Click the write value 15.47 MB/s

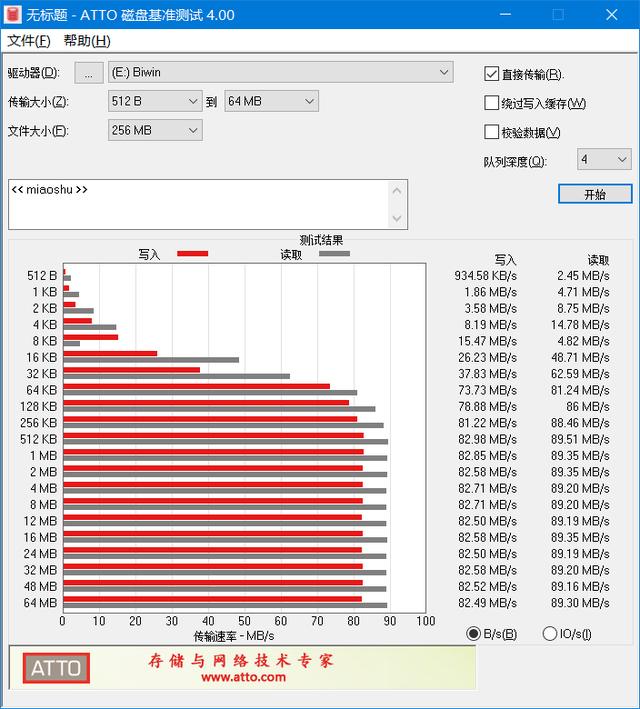pyautogui.click(x=487, y=341)
